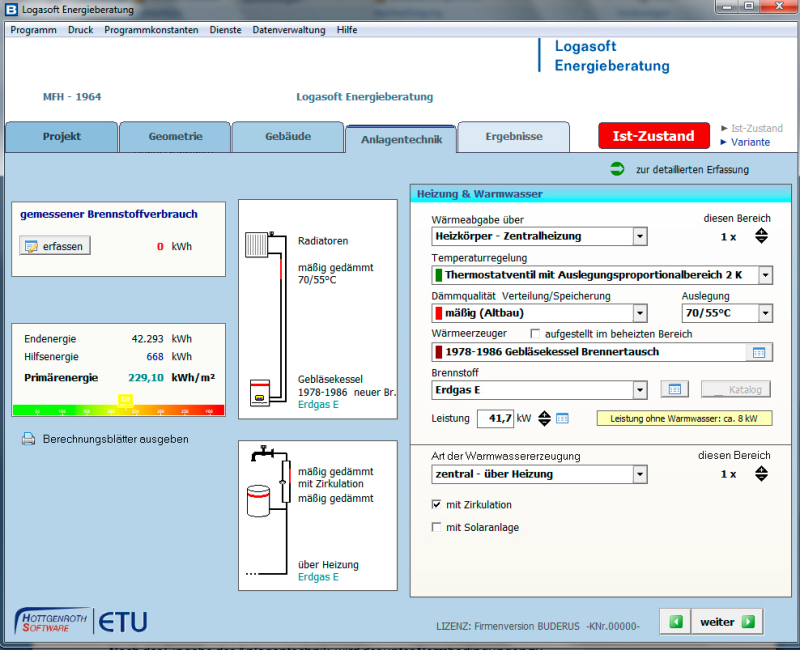Click the Gebläsekessel boiler diagram icon
Viewport: 800px width, 650px height.
pyautogui.click(x=260, y=392)
